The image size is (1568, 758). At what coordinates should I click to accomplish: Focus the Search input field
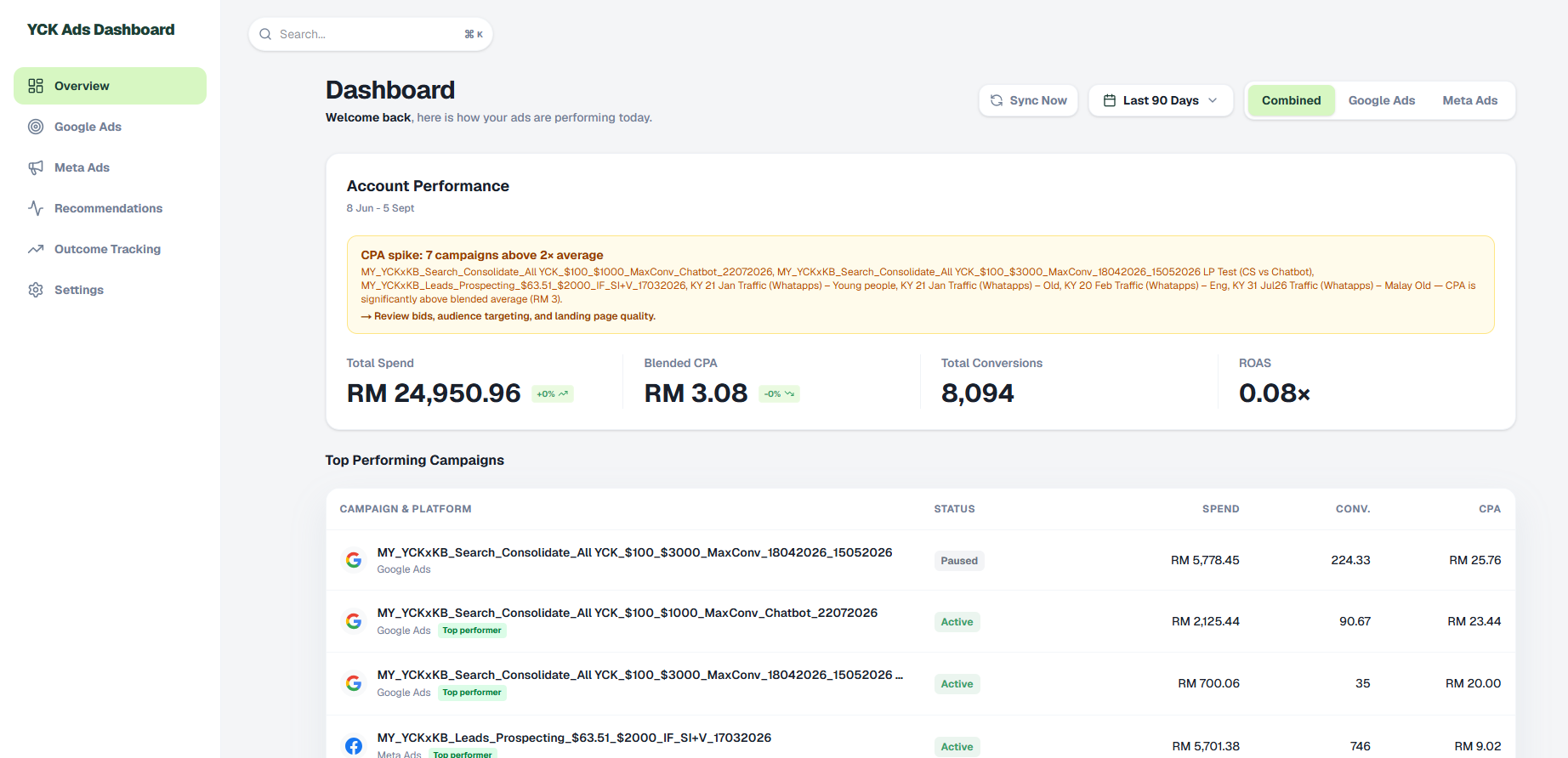[x=370, y=34]
